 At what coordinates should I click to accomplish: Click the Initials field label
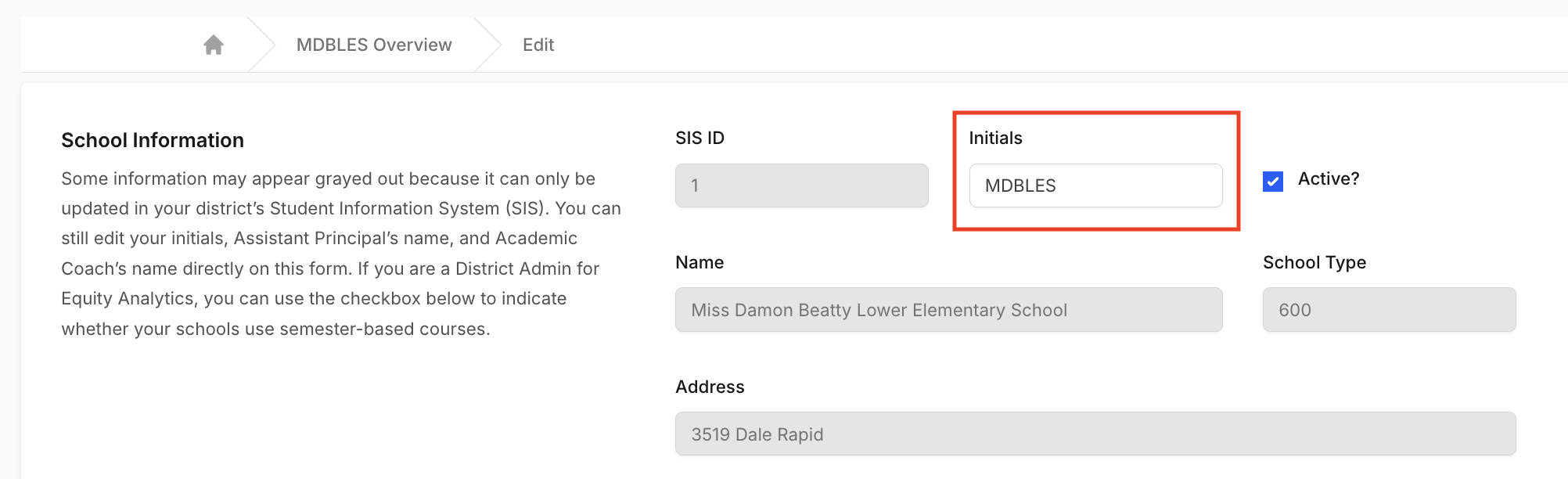(x=995, y=138)
